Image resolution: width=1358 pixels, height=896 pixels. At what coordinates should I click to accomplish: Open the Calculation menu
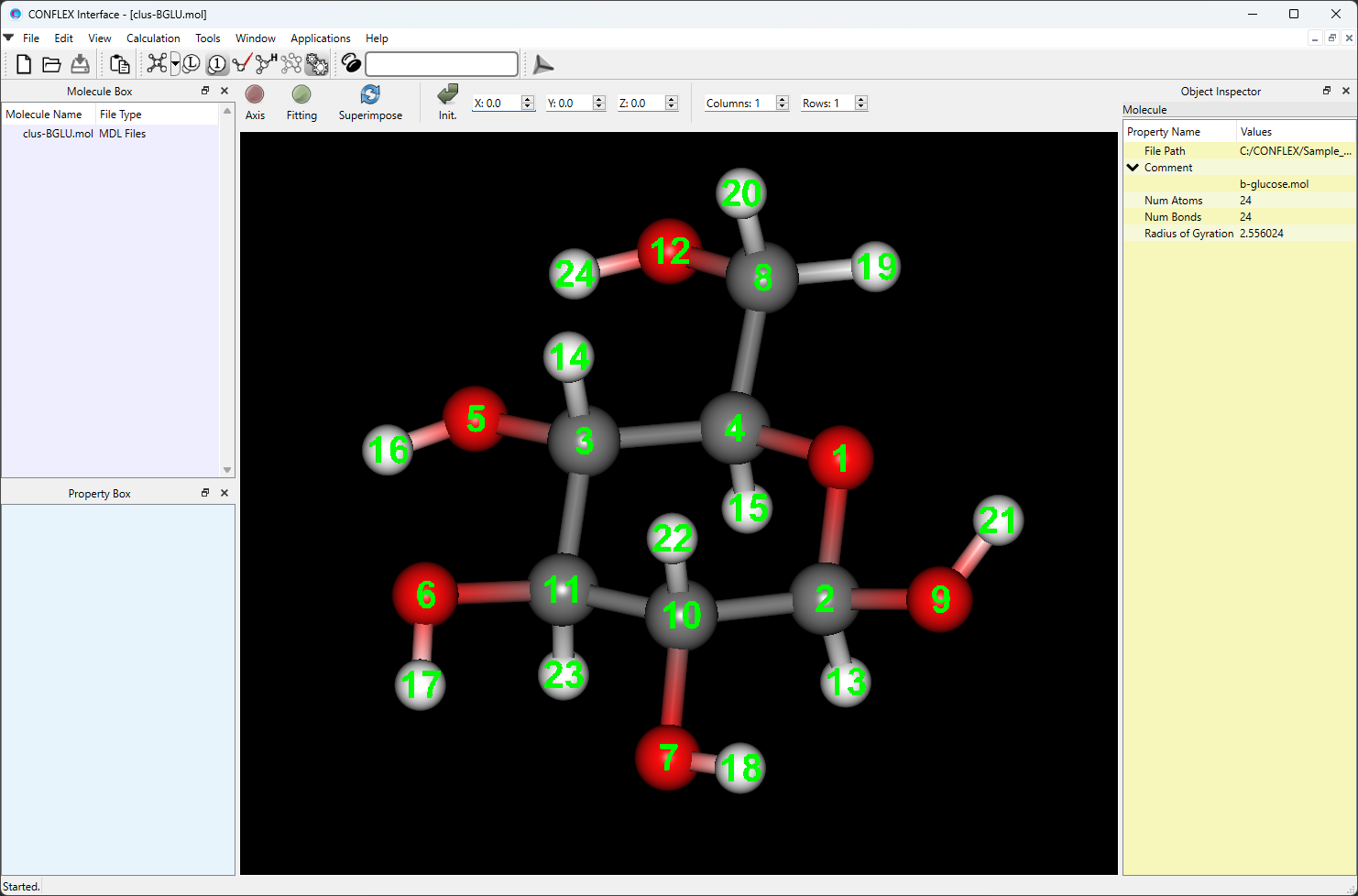click(x=152, y=38)
